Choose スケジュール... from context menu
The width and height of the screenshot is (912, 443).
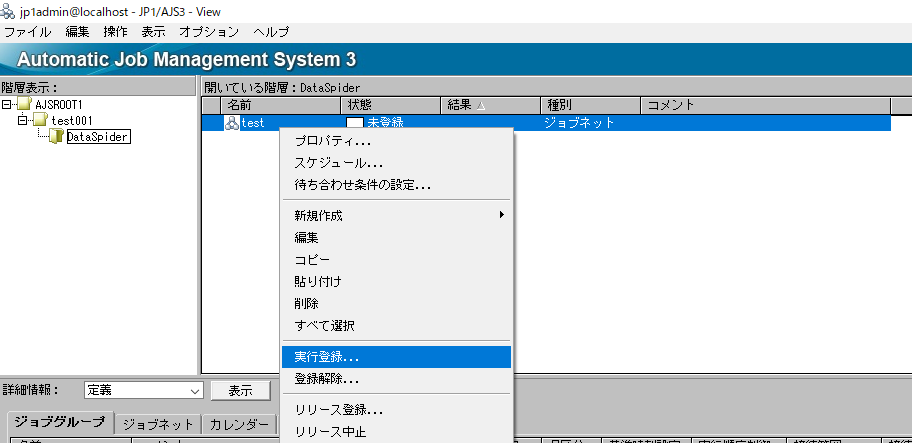[397, 163]
